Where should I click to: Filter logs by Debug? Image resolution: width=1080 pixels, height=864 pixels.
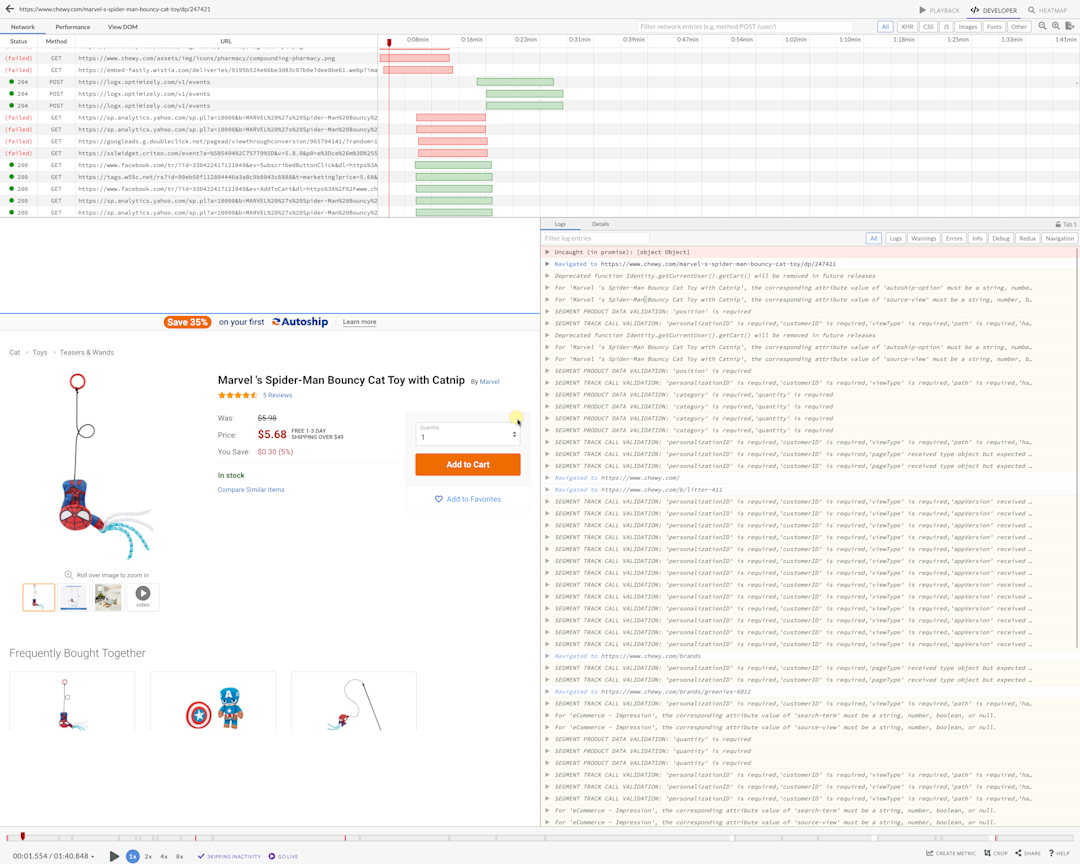pos(1001,238)
